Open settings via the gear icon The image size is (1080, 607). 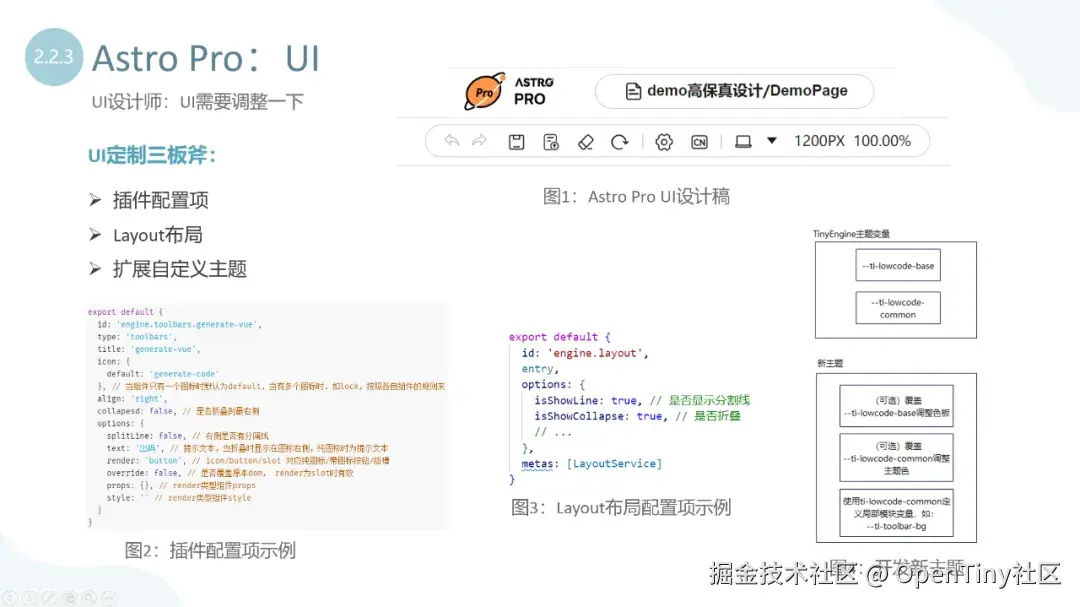pyautogui.click(x=664, y=142)
